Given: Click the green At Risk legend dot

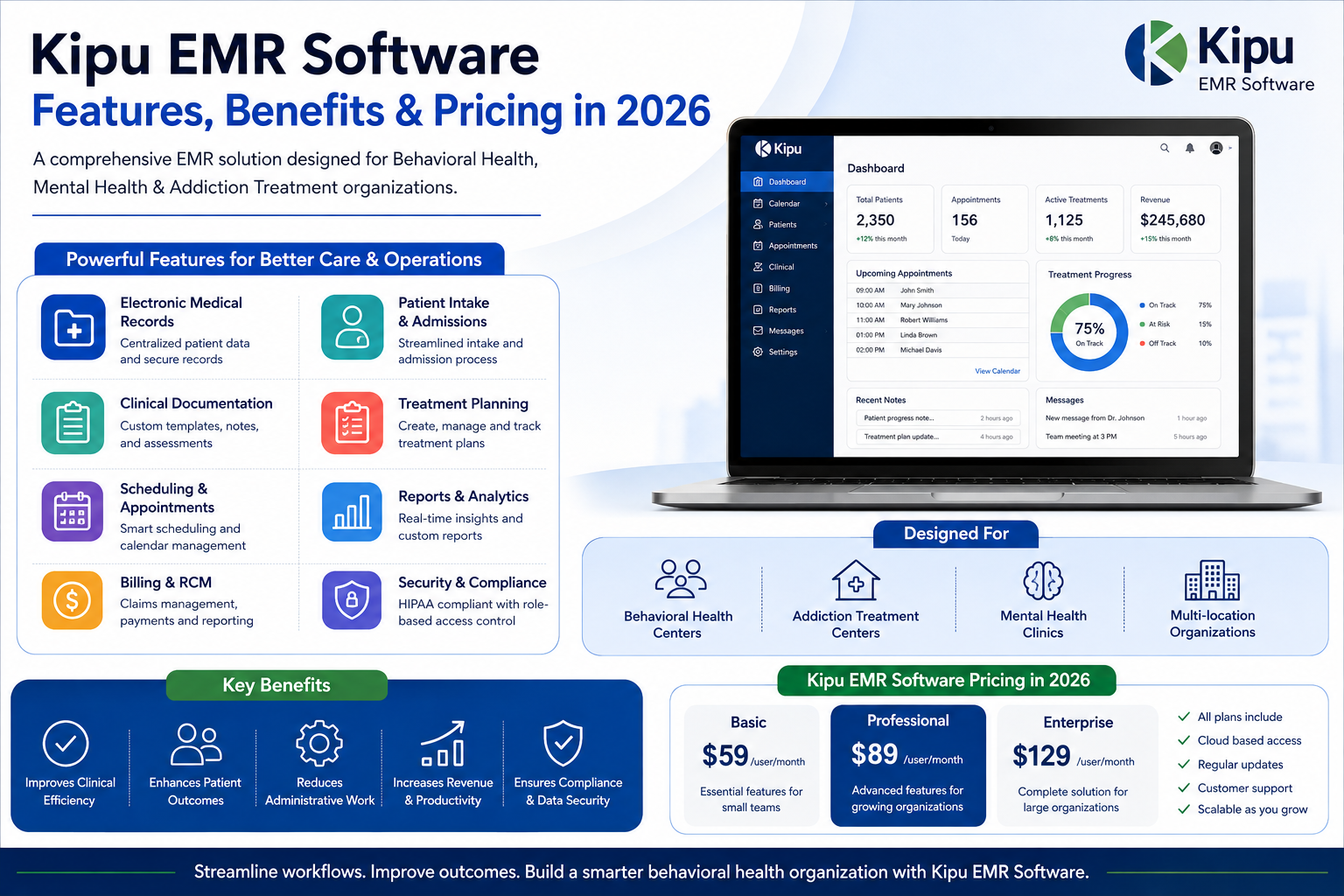Looking at the screenshot, I should (1143, 324).
